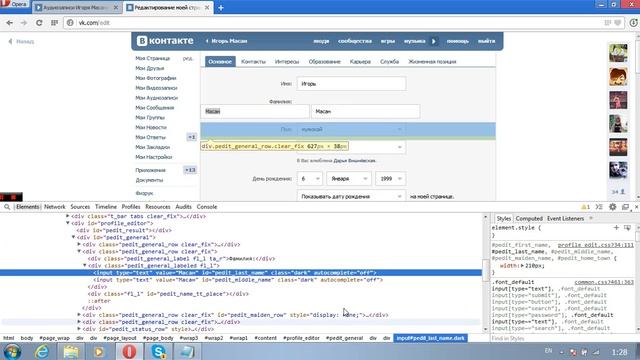Open a new browser tab with plus
This screenshot has width=640, height=360.
(x=221, y=8)
